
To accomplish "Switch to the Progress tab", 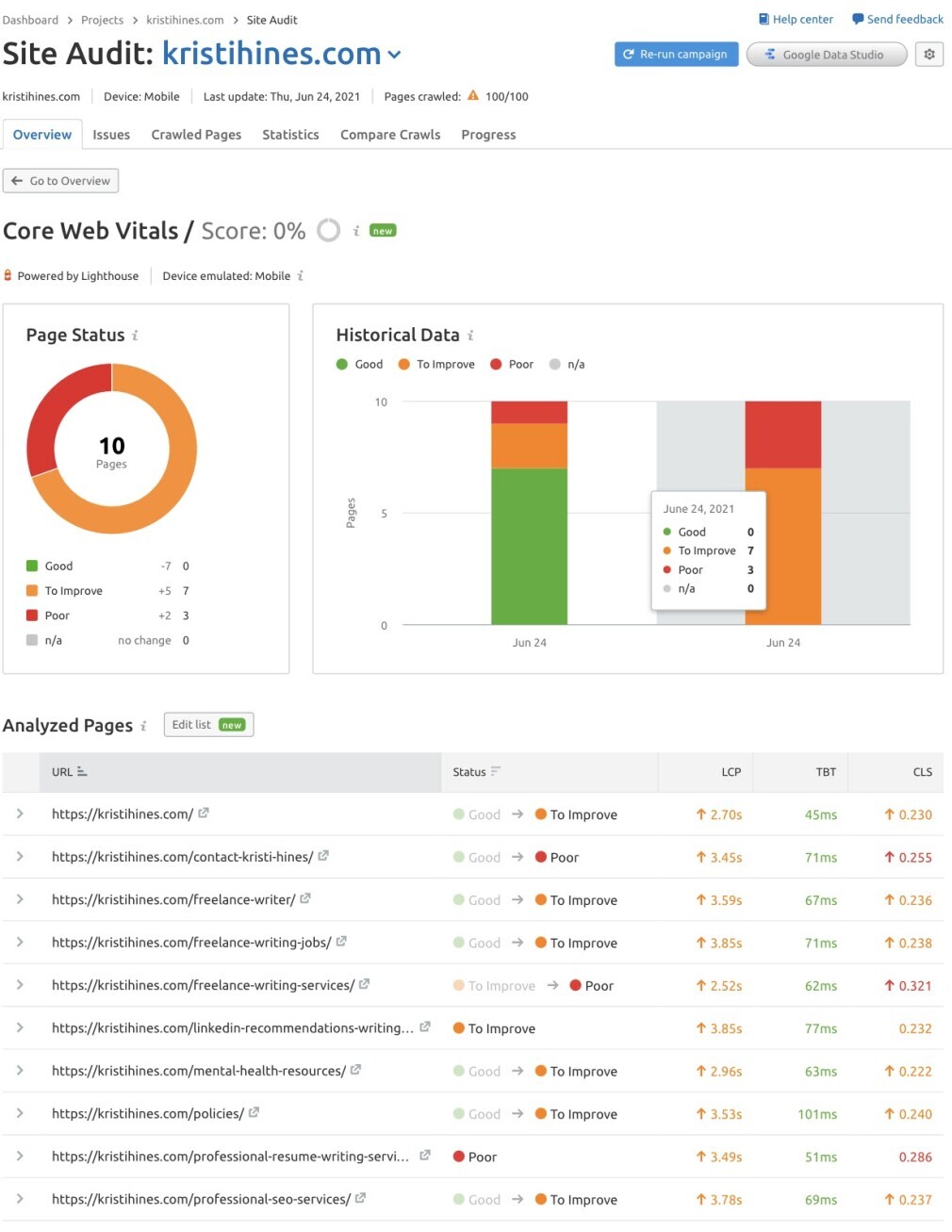I will tap(488, 135).
